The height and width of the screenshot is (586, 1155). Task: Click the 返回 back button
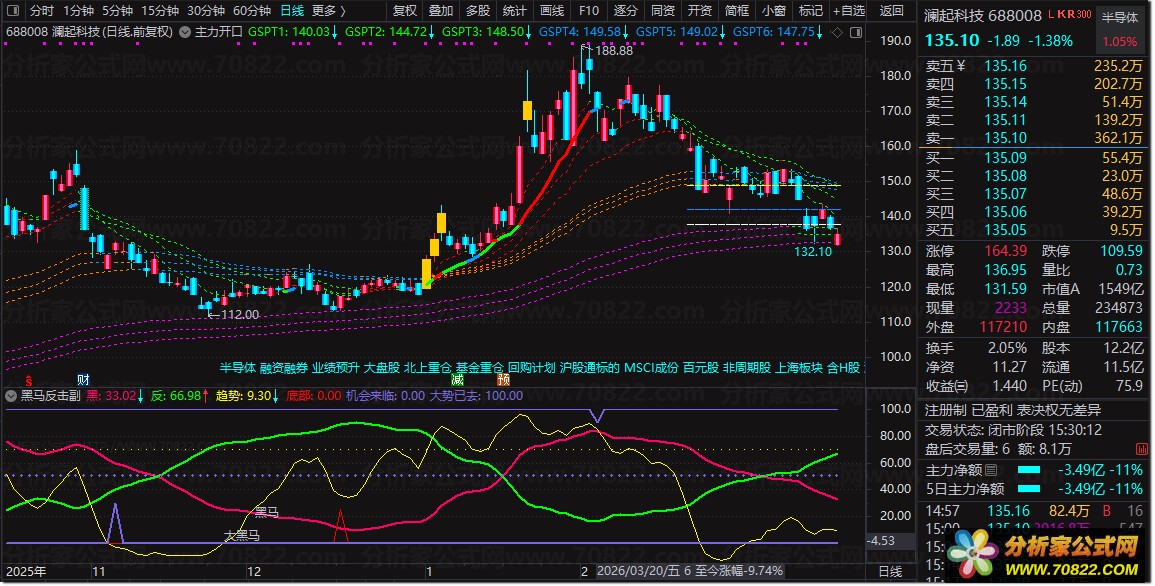tap(890, 11)
